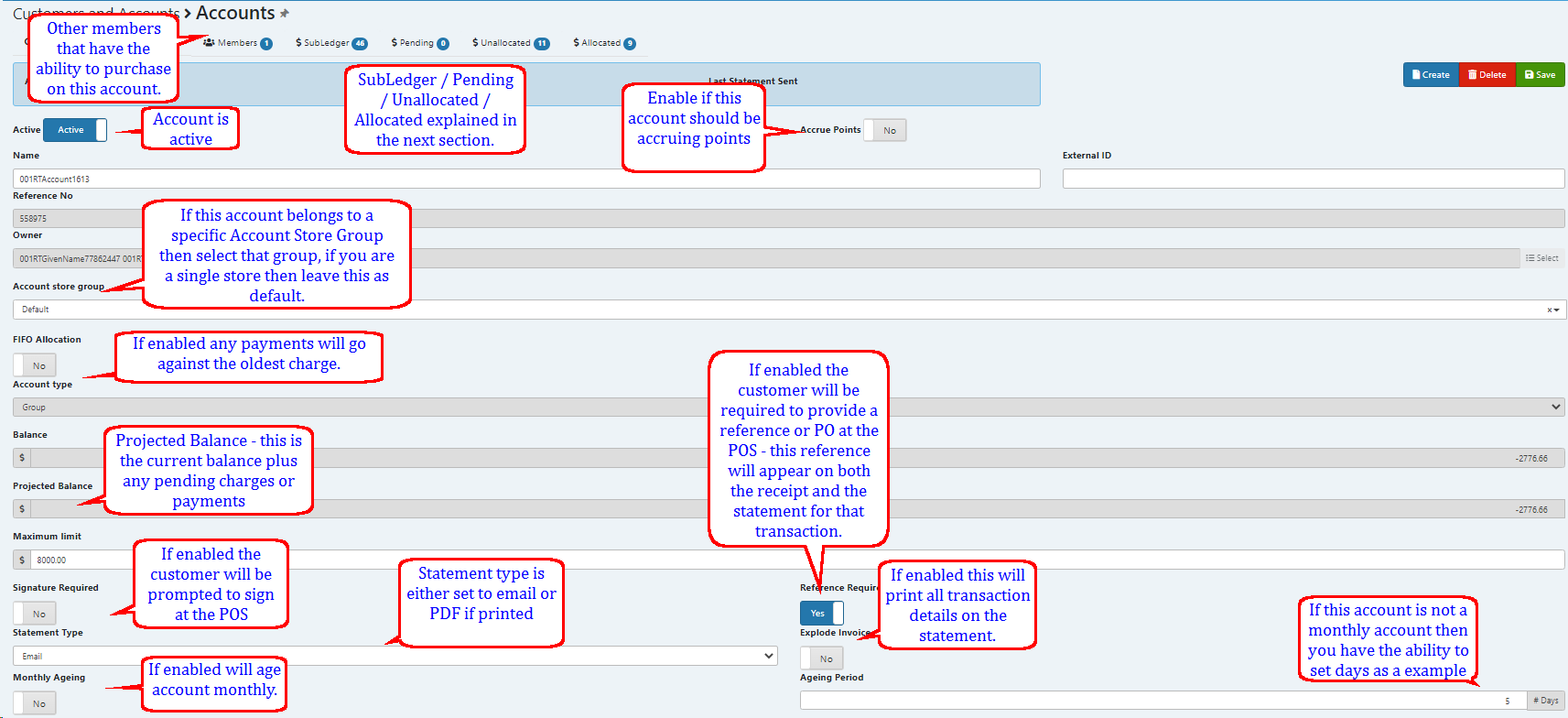
Task: Open the Pending tab
Action: 420,43
